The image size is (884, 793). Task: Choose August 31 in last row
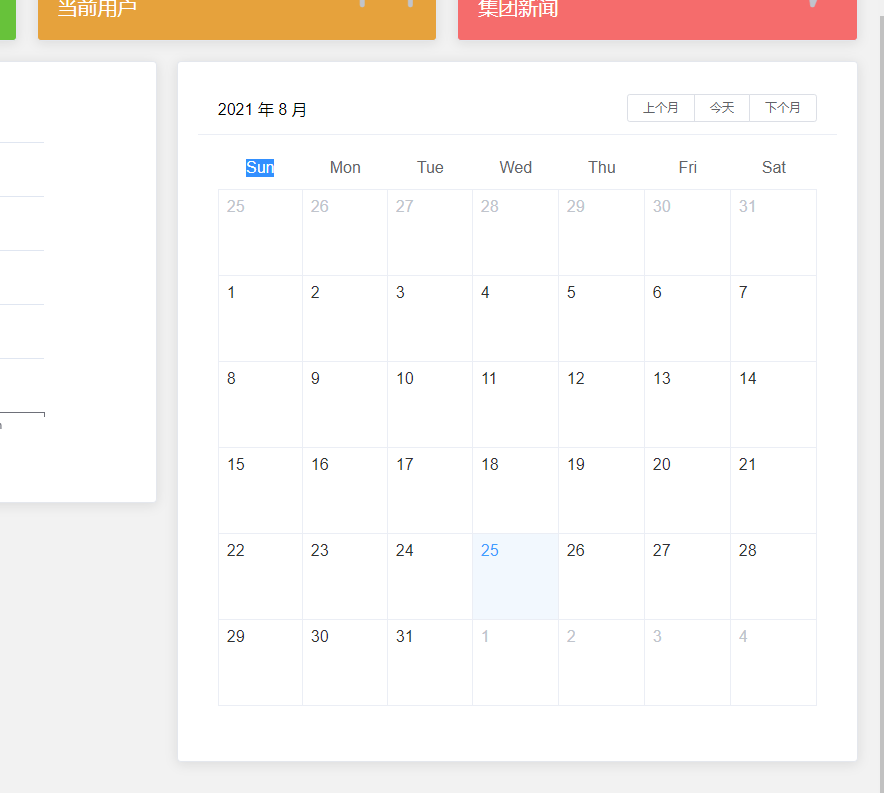[x=430, y=663]
